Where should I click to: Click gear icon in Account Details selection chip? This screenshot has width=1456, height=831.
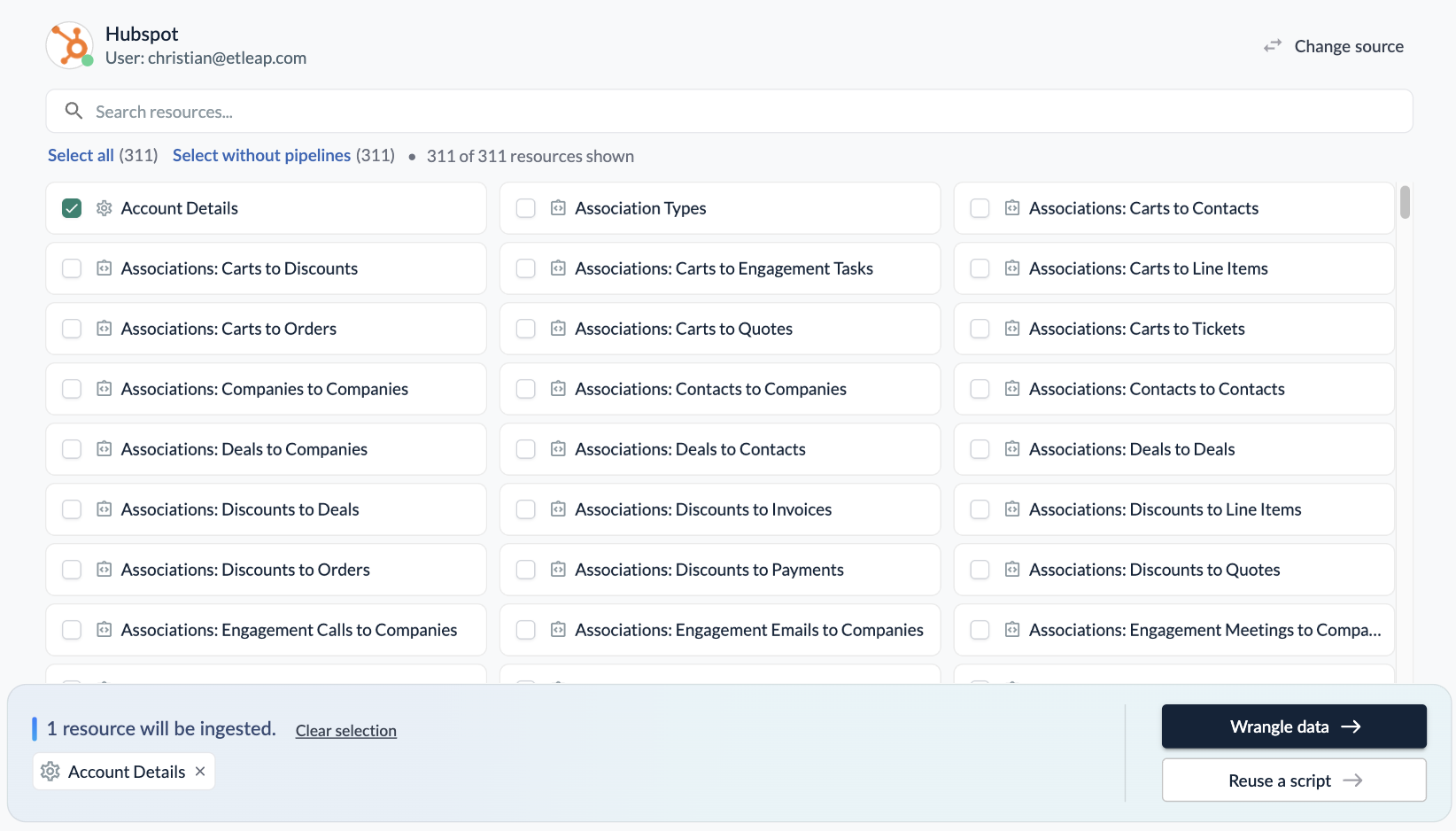pos(50,772)
